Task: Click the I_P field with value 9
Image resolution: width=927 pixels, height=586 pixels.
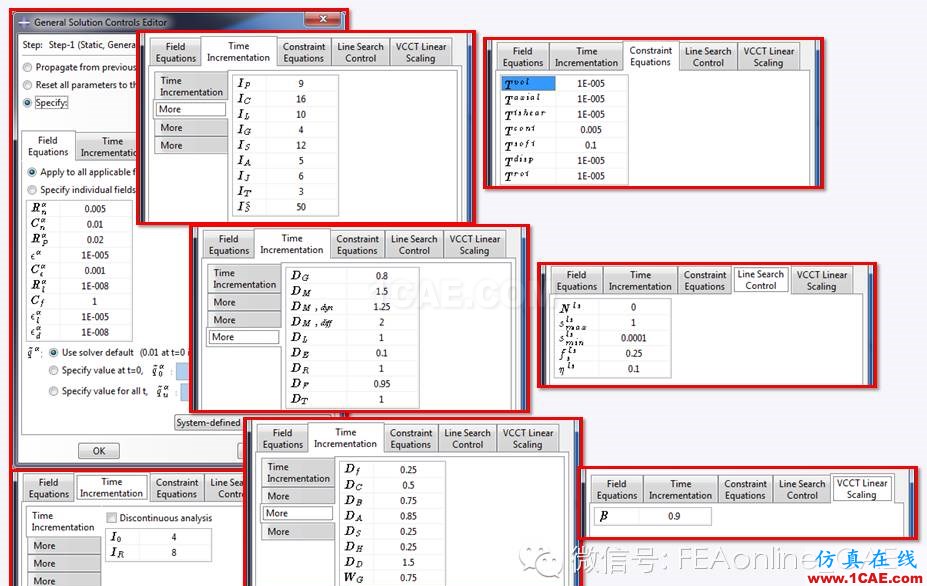Action: tap(301, 83)
